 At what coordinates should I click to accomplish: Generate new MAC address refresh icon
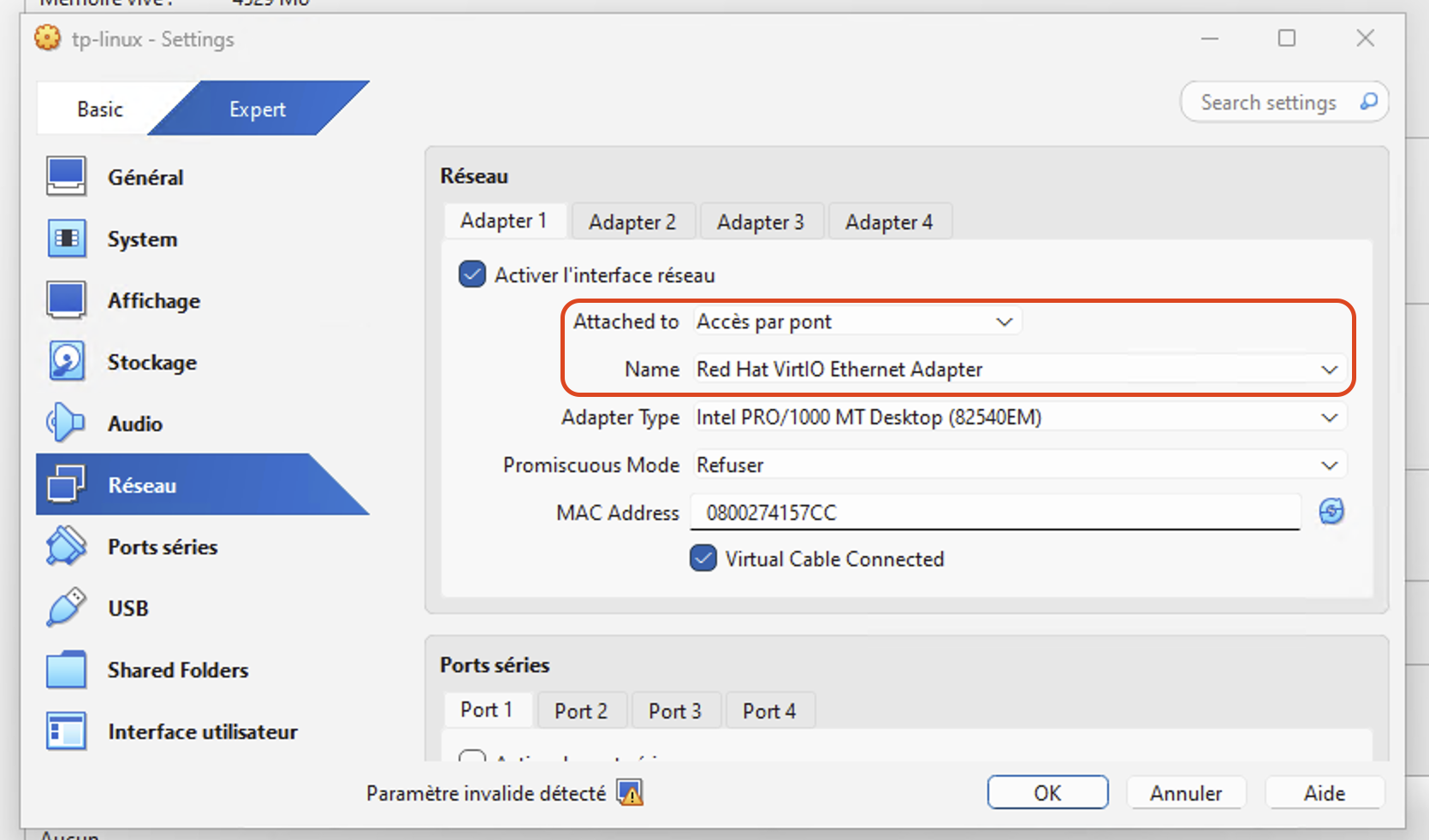pos(1331,512)
